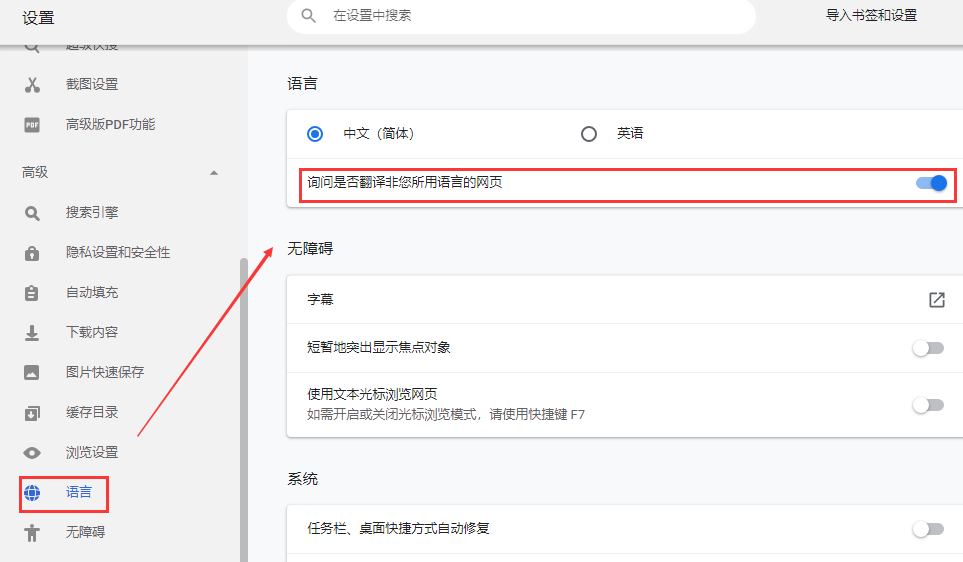
Task: Click the scissors icon for 截图设置
Action: point(32,85)
